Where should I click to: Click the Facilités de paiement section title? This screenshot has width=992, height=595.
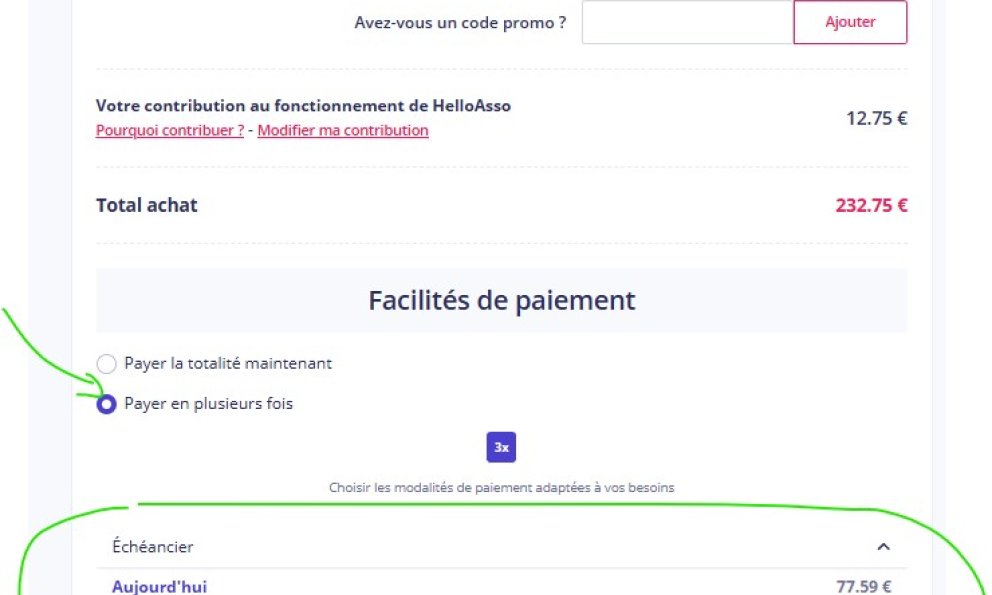click(501, 299)
